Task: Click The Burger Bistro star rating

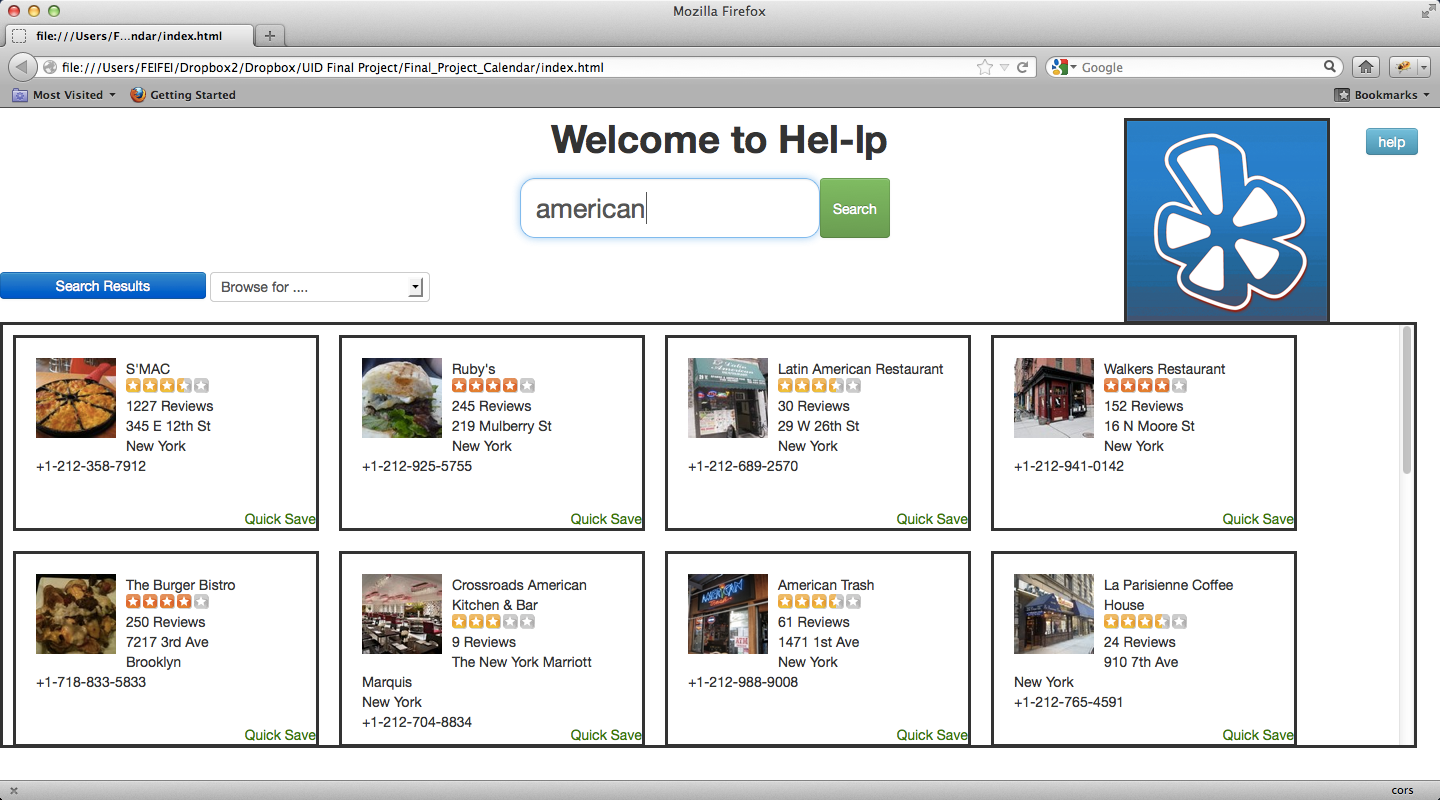Action: coord(167,602)
